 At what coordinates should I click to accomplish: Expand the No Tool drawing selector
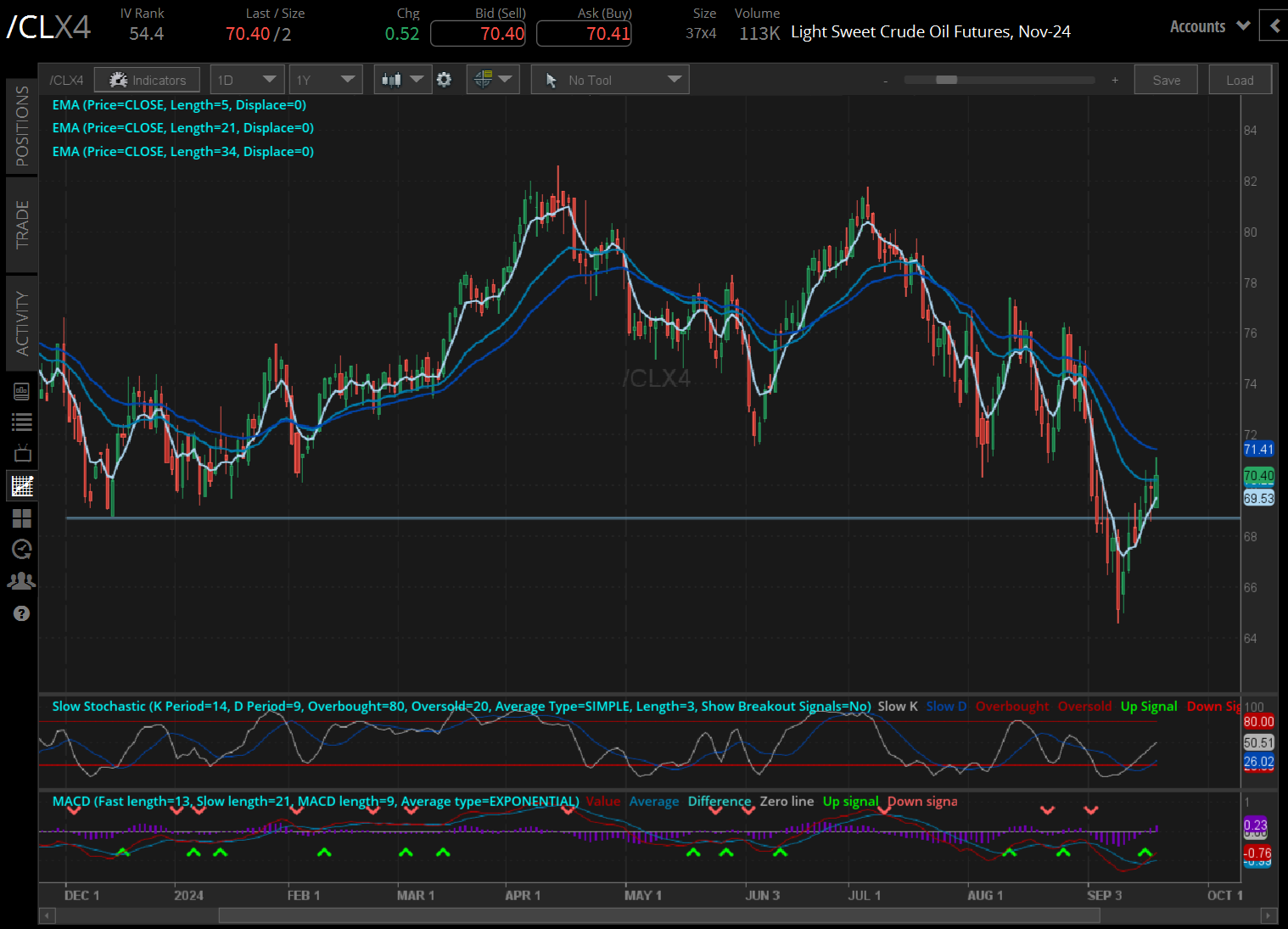click(610, 80)
